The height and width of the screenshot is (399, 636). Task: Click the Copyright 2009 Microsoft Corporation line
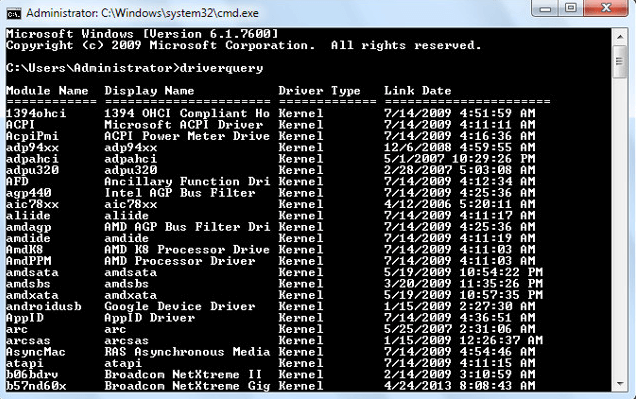pos(244,45)
